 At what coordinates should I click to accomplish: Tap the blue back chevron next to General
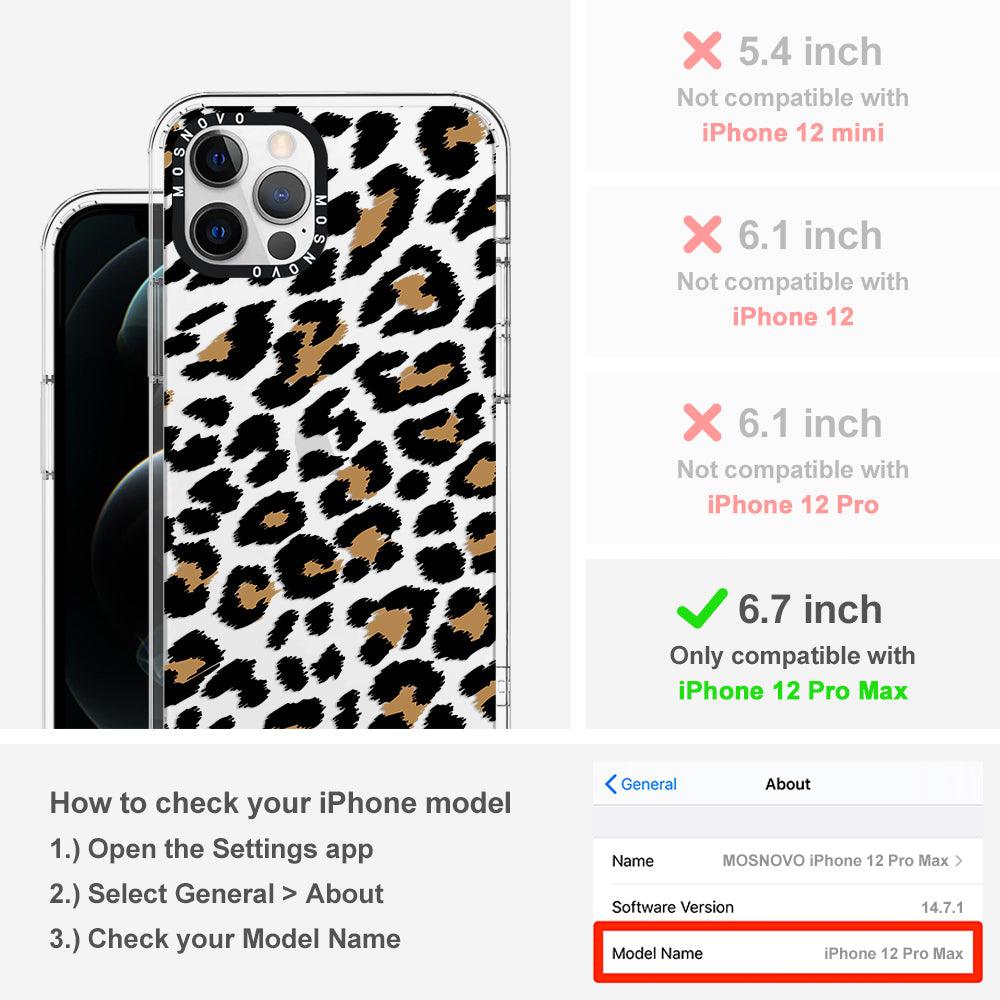[610, 784]
